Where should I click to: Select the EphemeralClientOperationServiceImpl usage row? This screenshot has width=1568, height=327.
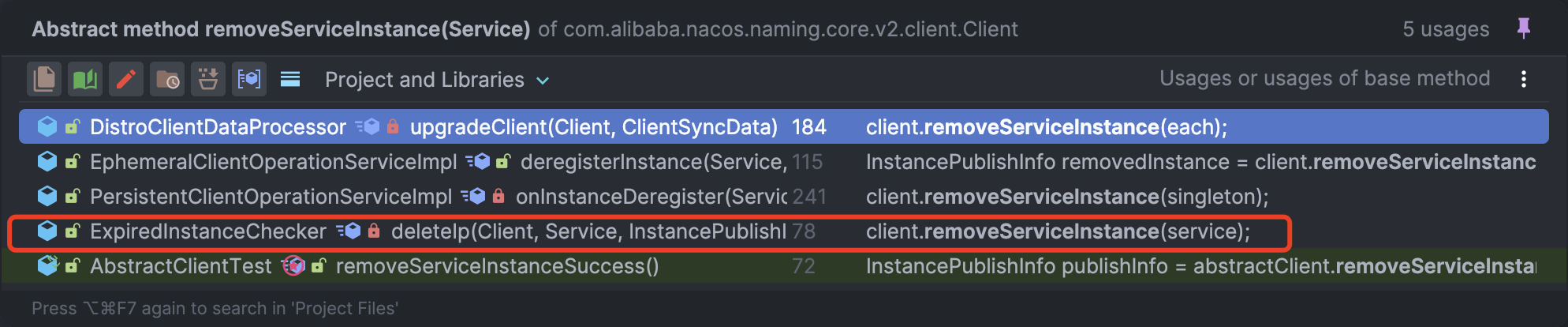784,162
